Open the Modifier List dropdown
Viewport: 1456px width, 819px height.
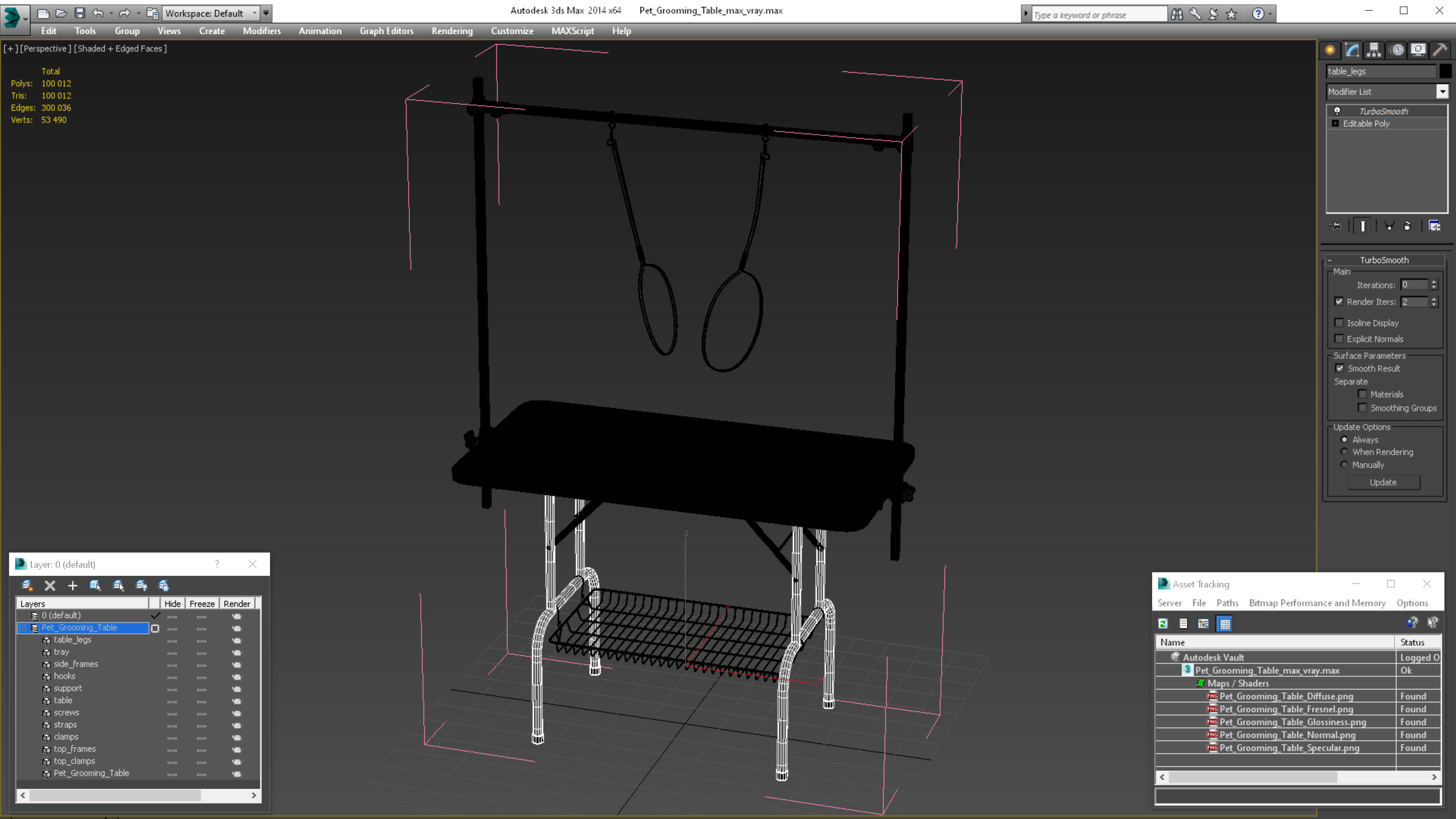tap(1442, 92)
